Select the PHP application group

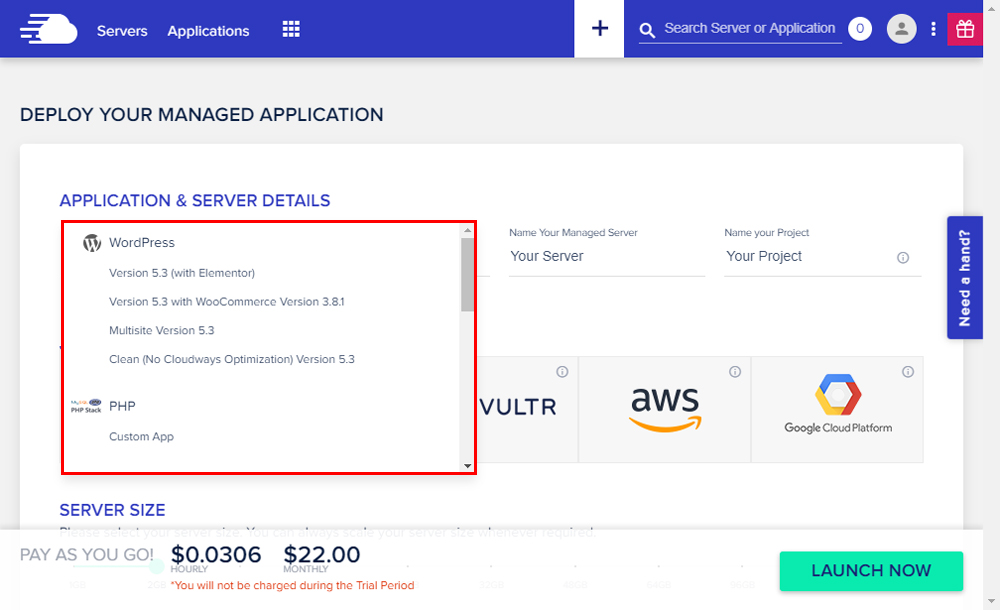click(122, 406)
